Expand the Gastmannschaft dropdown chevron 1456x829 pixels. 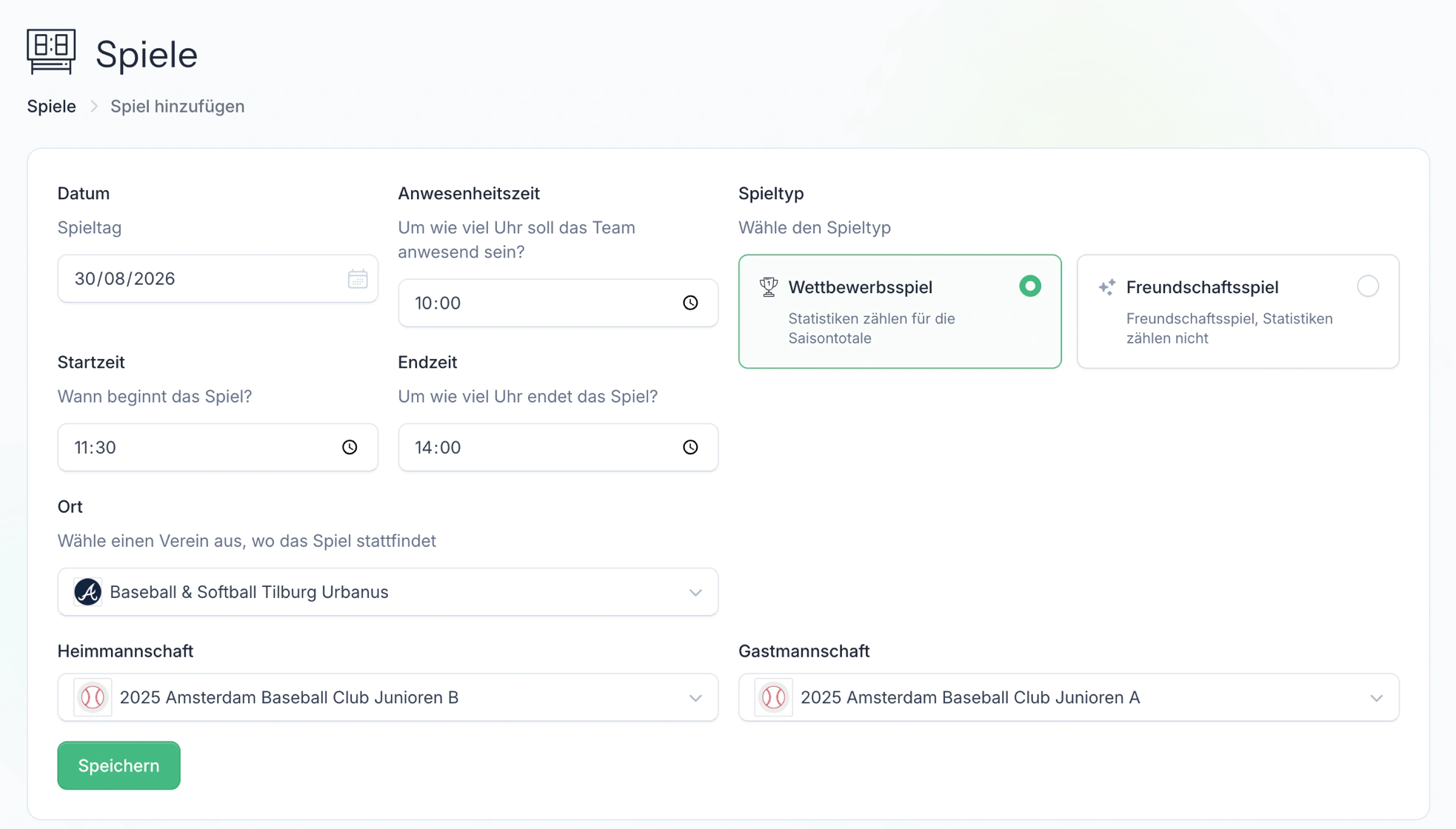tap(1376, 698)
